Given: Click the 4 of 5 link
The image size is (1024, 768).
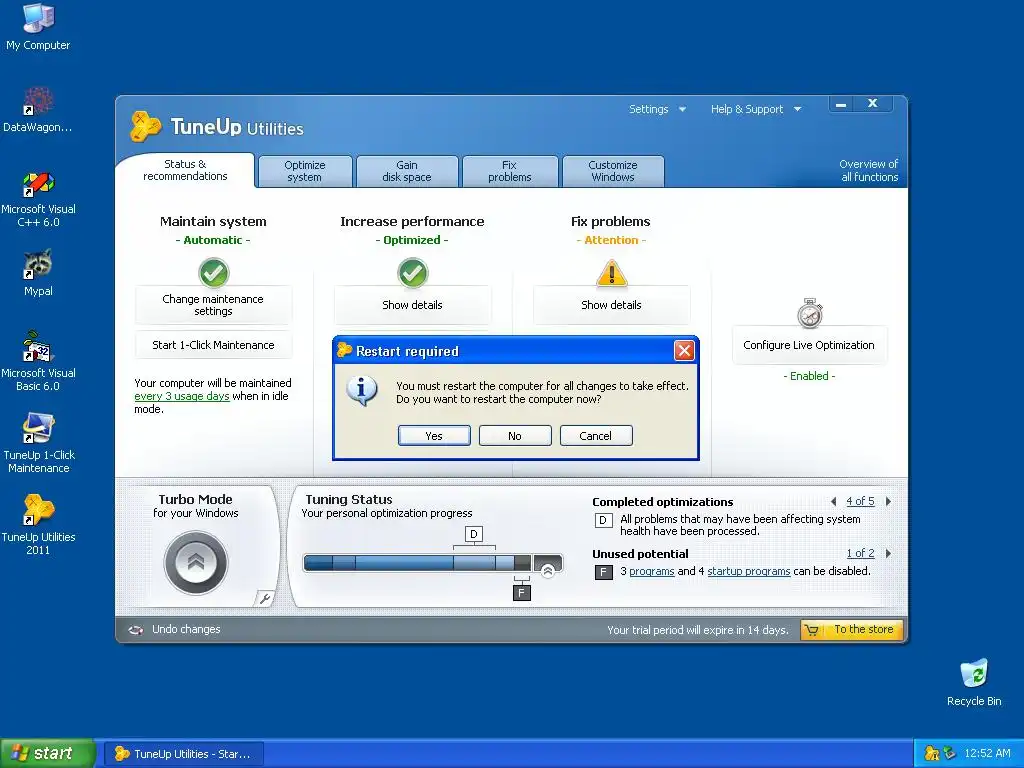Looking at the screenshot, I should coord(860,502).
